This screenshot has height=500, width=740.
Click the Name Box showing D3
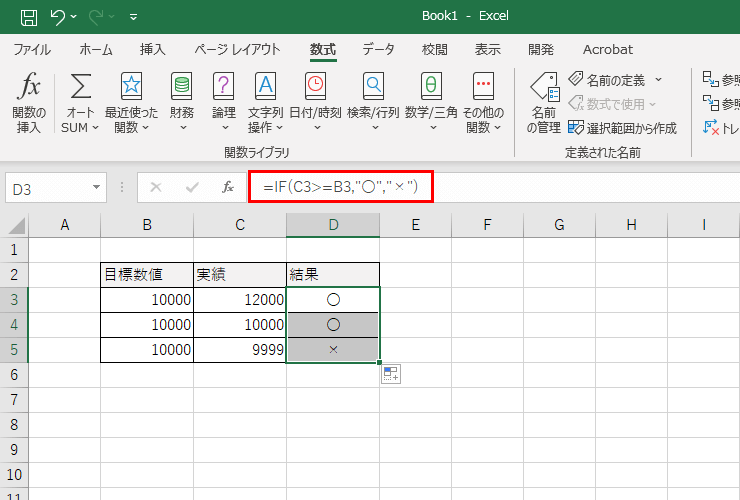[x=49, y=189]
